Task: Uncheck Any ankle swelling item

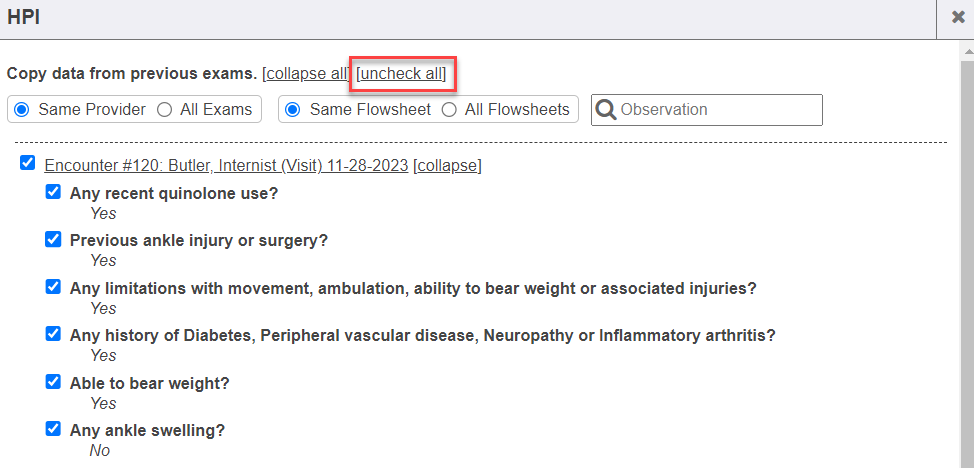Action: pyautogui.click(x=53, y=429)
